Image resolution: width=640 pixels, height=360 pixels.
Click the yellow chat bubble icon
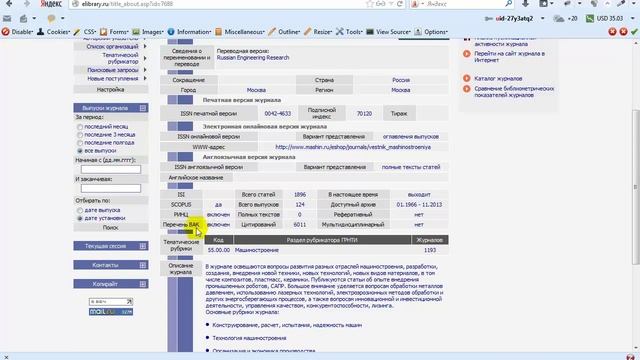pyautogui.click(x=51, y=18)
